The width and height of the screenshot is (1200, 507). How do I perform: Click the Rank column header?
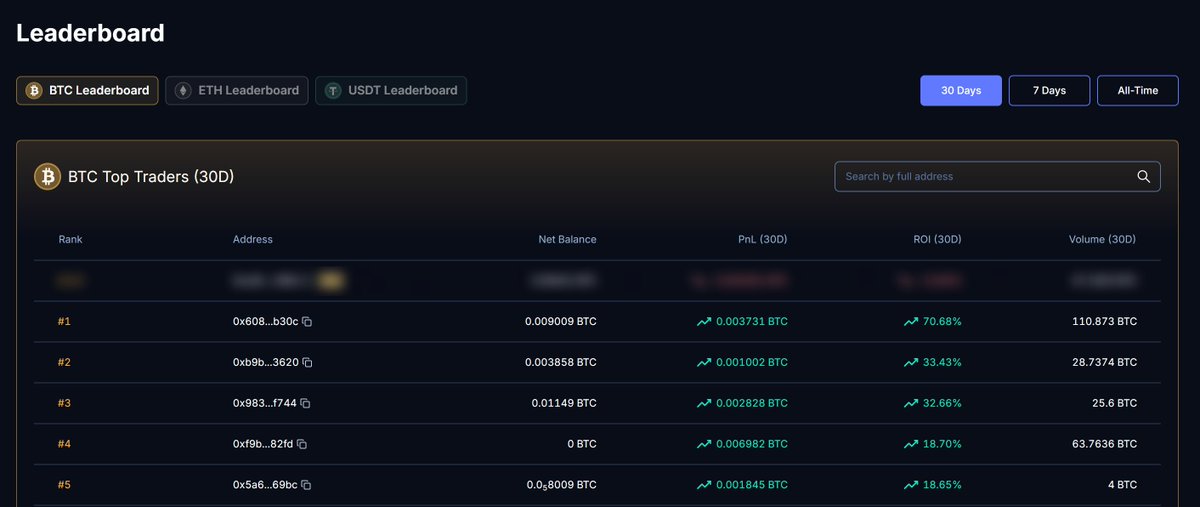pos(70,240)
